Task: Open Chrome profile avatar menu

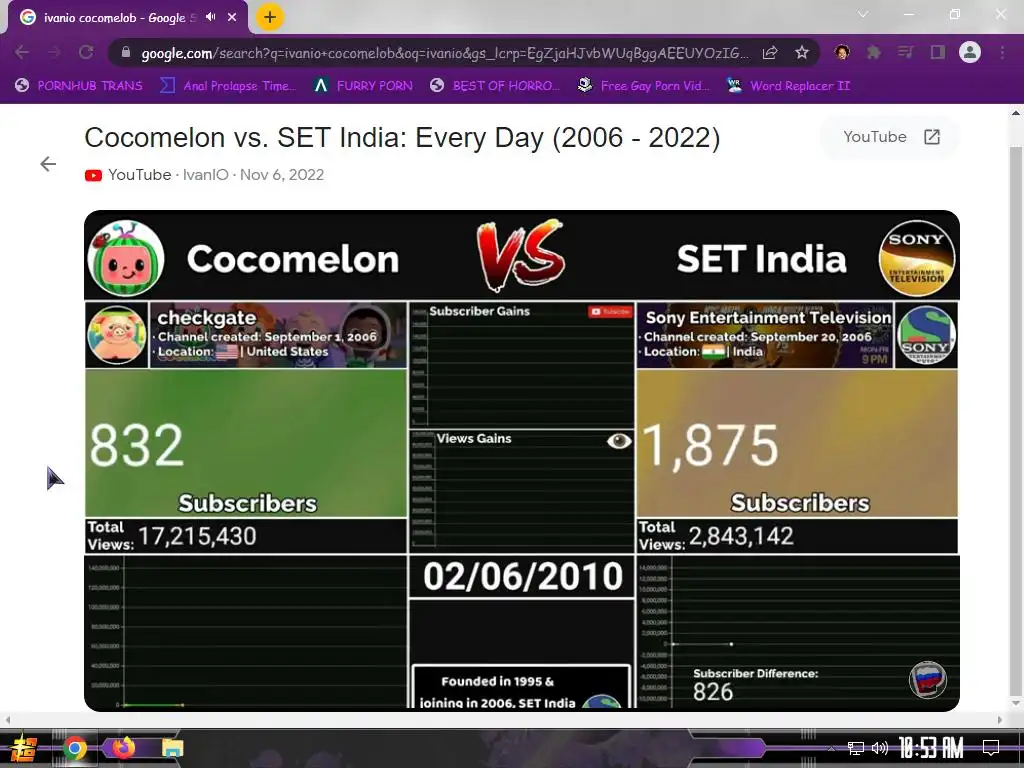Action: coord(970,52)
